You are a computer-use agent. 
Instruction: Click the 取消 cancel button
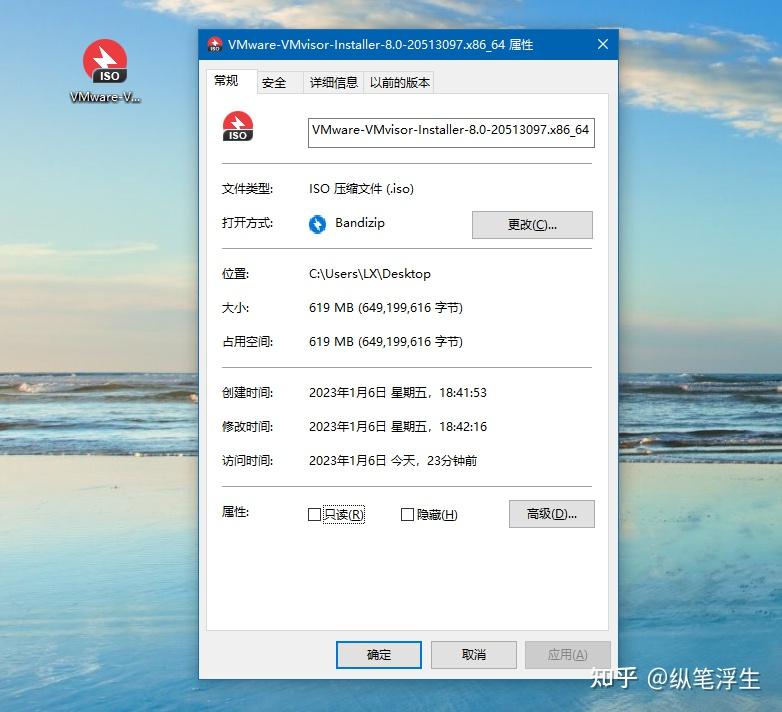[x=473, y=655]
